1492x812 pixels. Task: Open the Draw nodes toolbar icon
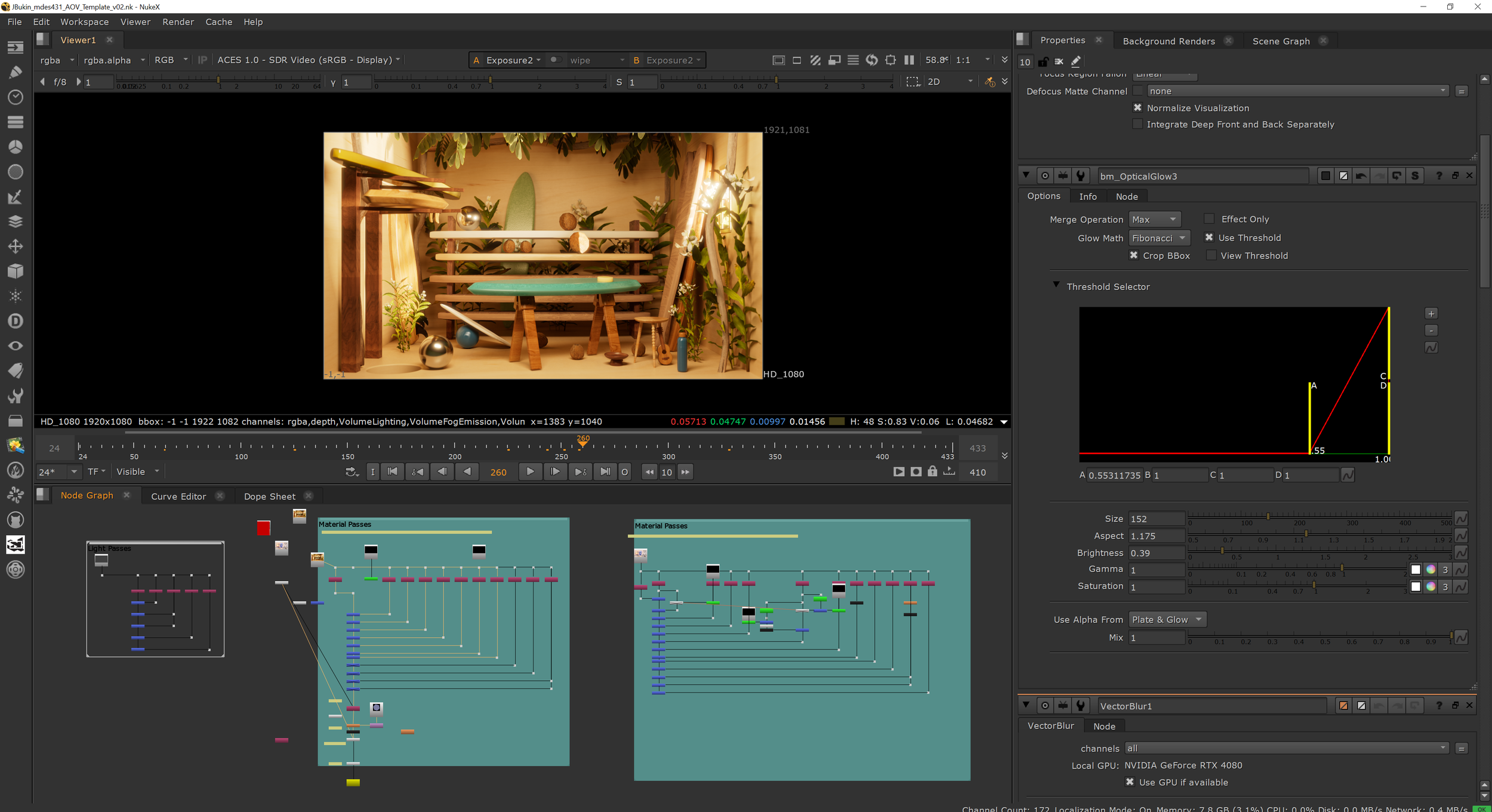pos(16,72)
